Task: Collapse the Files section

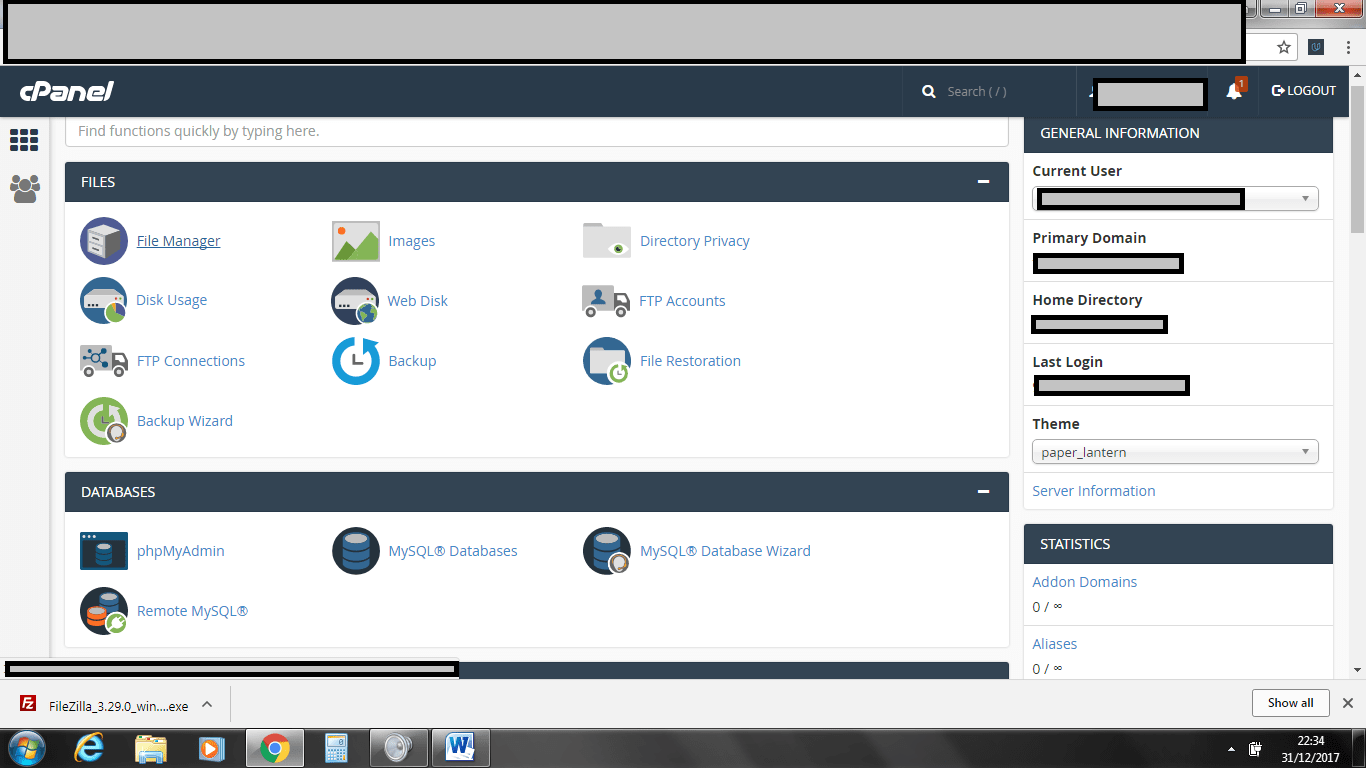Action: (x=983, y=182)
